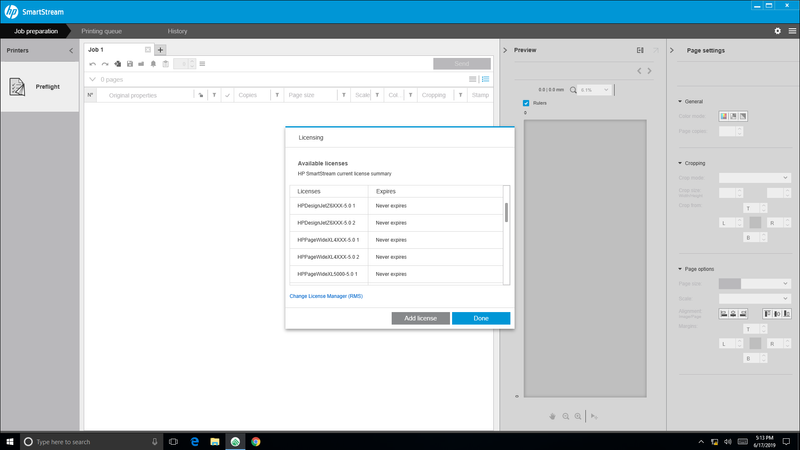This screenshot has height=450, width=800.
Task: Open the hamburger options icon beside copies field
Action: tap(202, 64)
